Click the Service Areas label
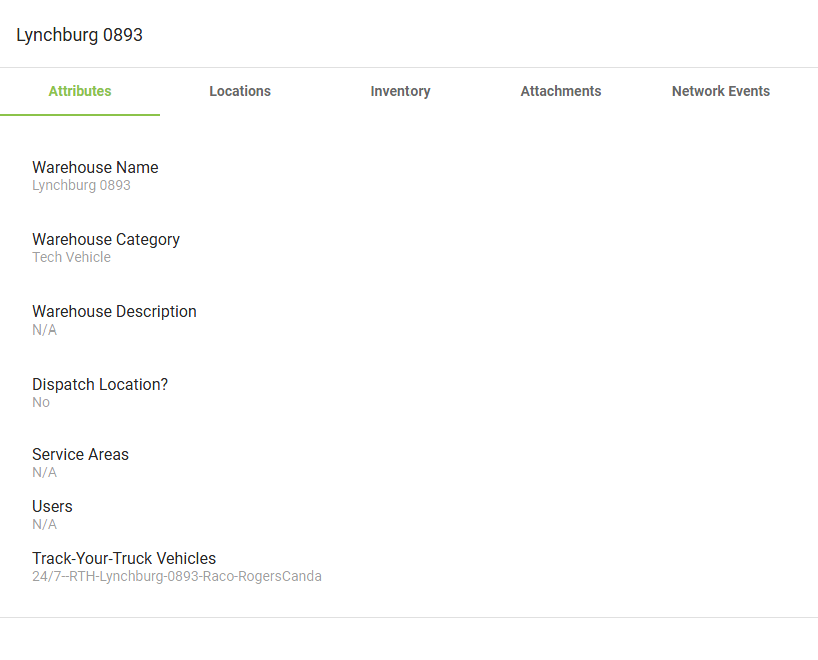Viewport: 818px width, 660px height. click(80, 454)
